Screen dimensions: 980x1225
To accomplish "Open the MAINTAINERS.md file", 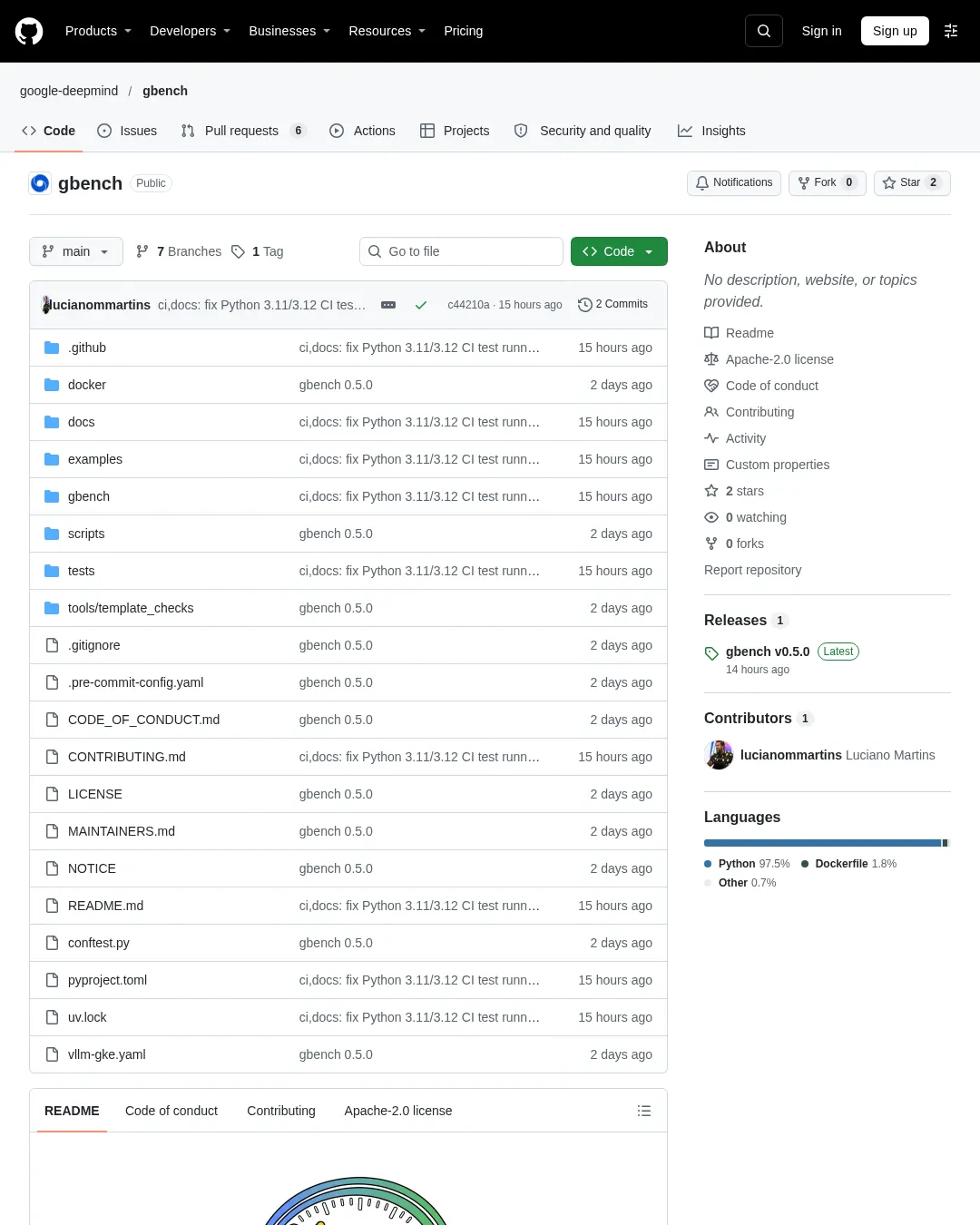I will 122,831.
